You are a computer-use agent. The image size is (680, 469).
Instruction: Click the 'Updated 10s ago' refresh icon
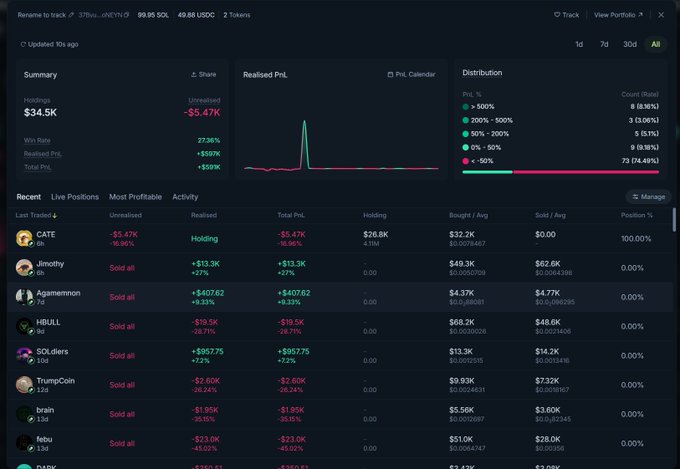click(23, 44)
